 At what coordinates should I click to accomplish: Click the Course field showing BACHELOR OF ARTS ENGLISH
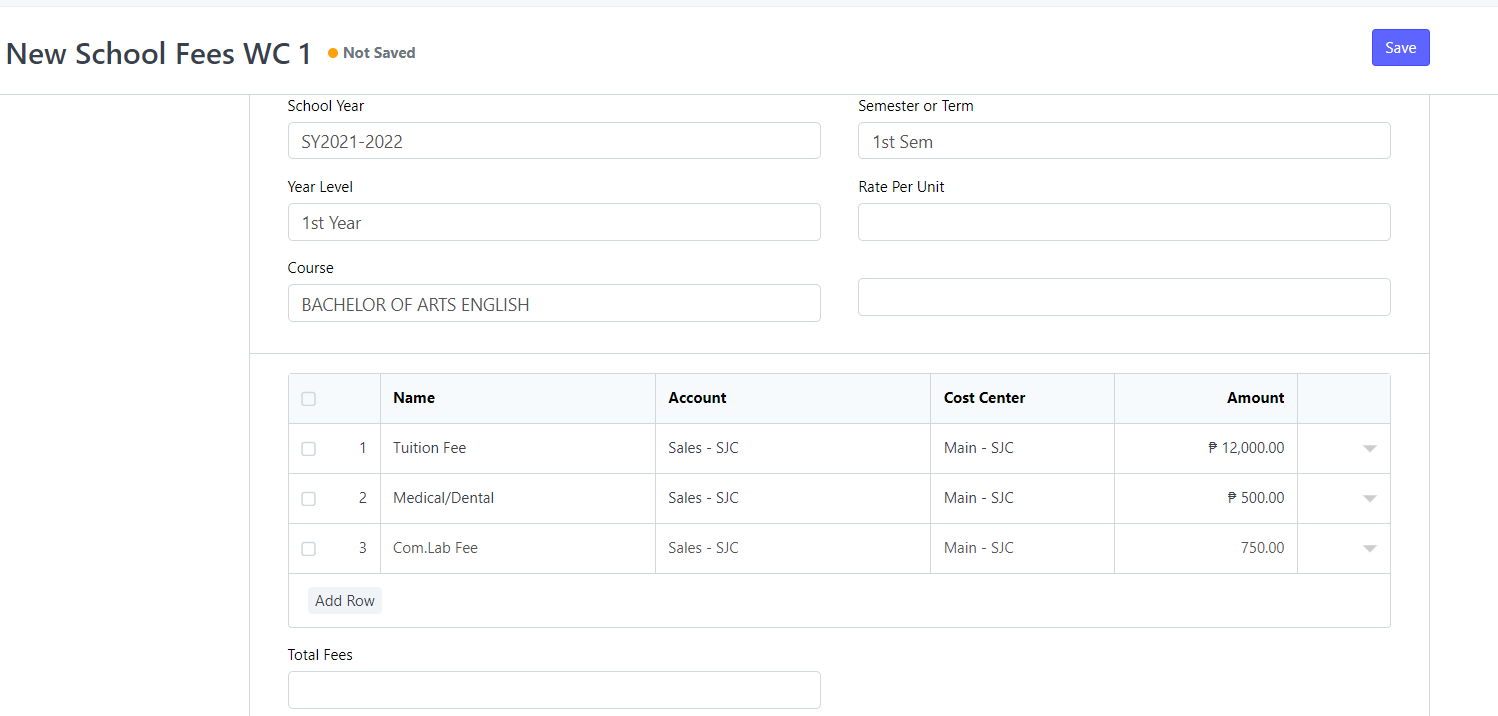(x=554, y=303)
